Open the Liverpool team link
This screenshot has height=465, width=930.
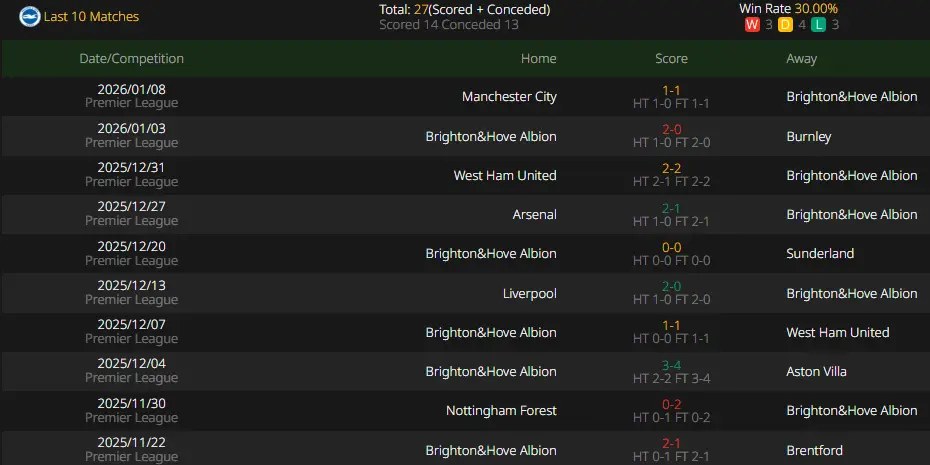click(x=530, y=293)
